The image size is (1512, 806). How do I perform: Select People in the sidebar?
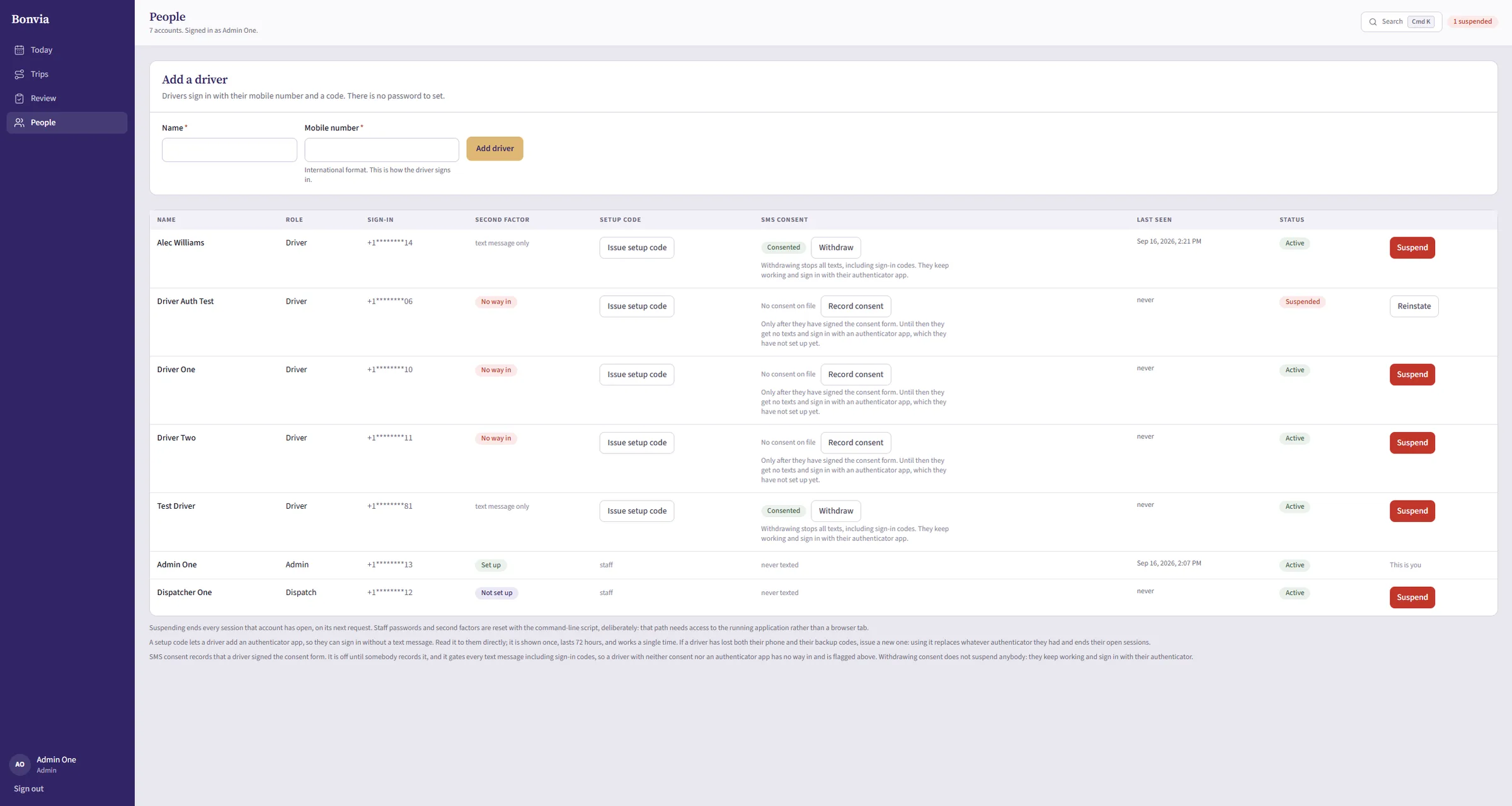coord(67,123)
